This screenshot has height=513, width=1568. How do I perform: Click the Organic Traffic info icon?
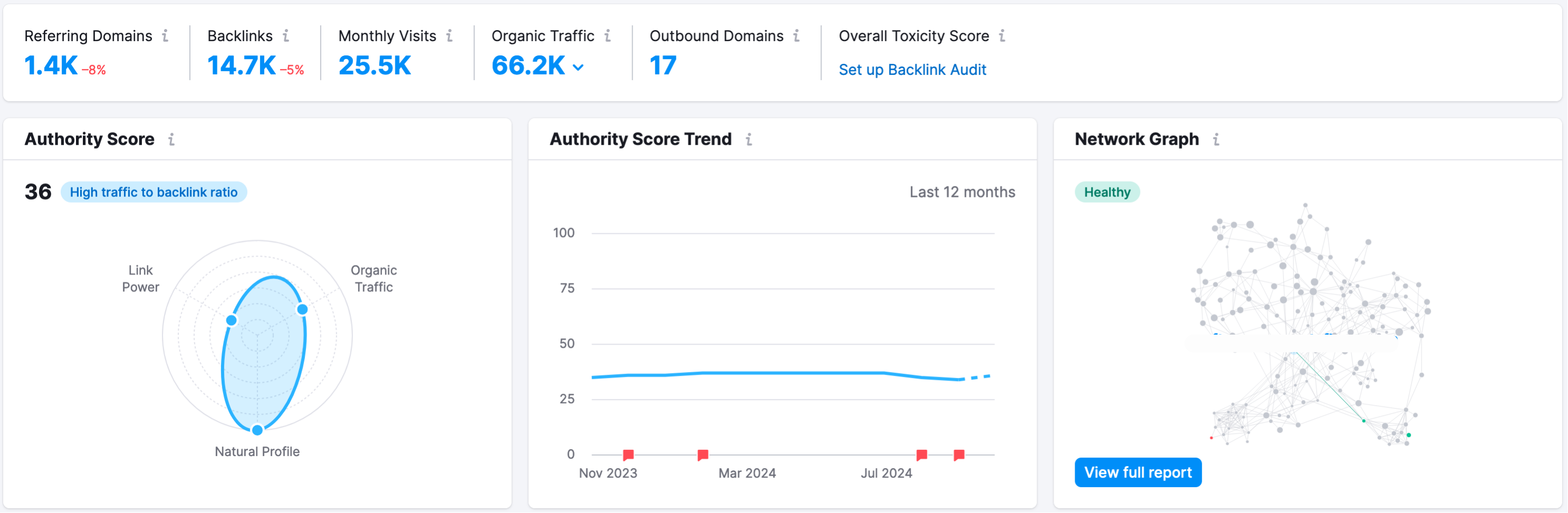[608, 36]
